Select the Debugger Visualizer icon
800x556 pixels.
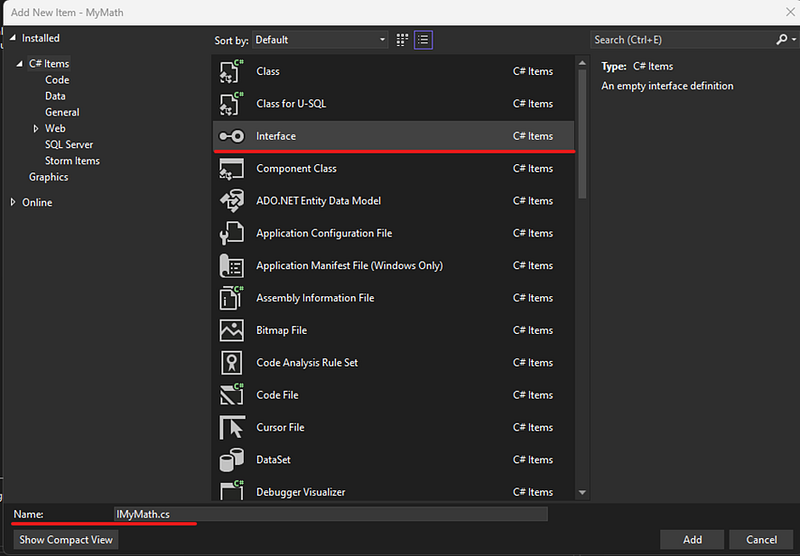(x=232, y=491)
